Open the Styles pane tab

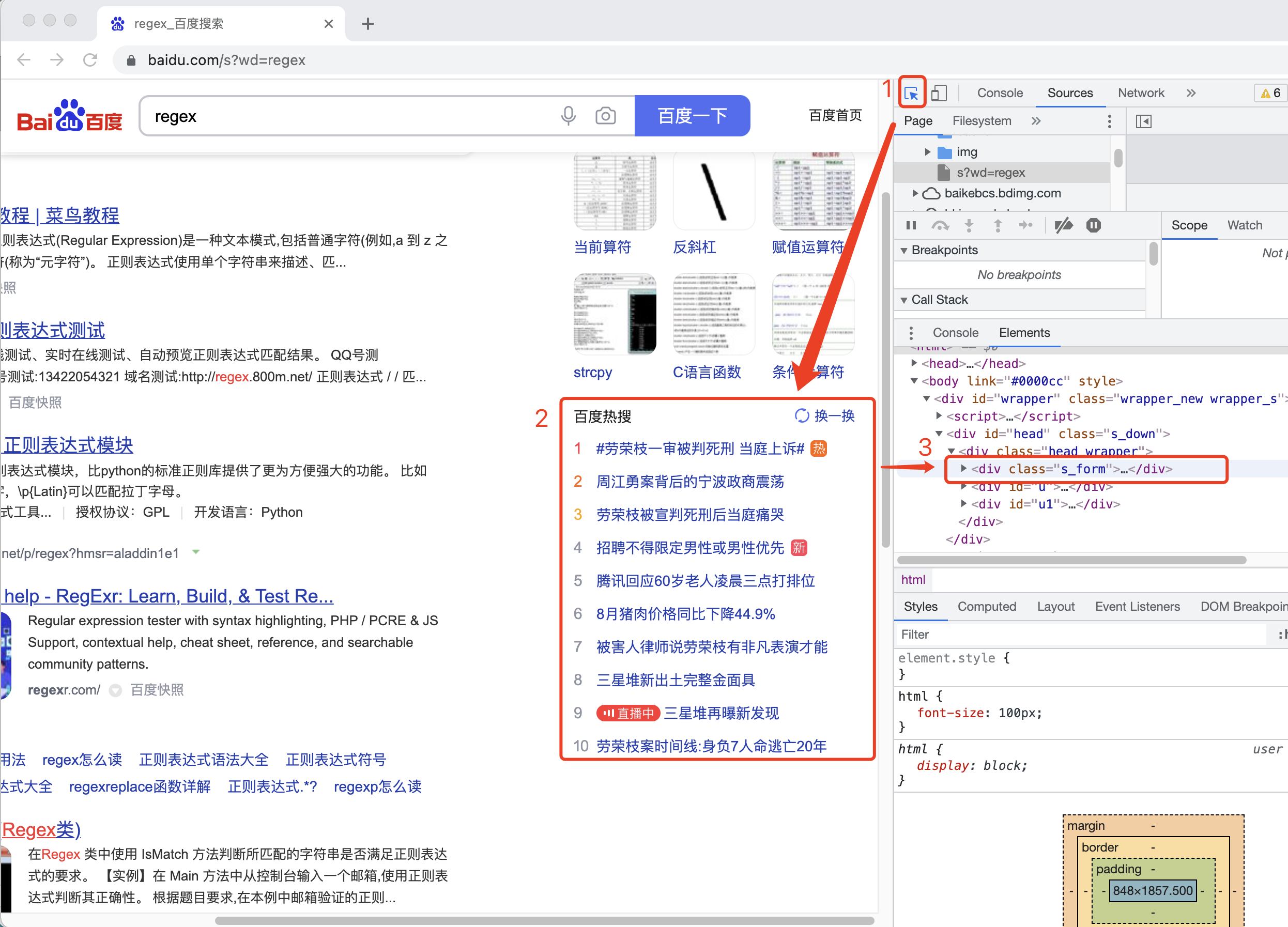920,606
